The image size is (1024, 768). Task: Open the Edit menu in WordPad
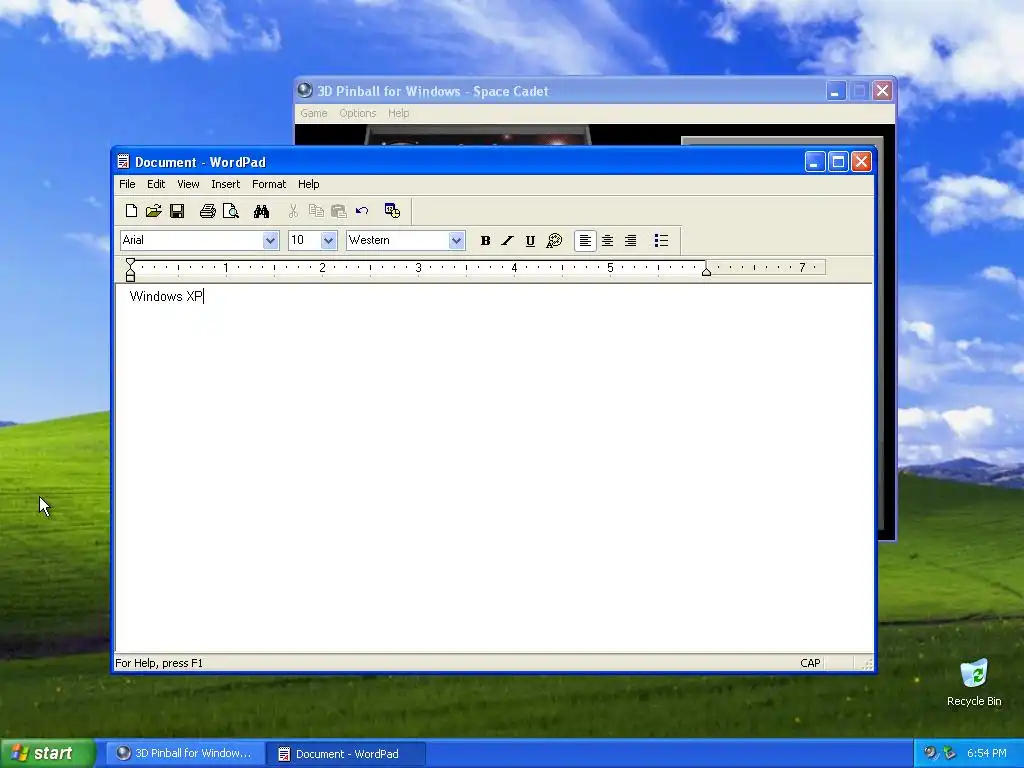[x=155, y=184]
